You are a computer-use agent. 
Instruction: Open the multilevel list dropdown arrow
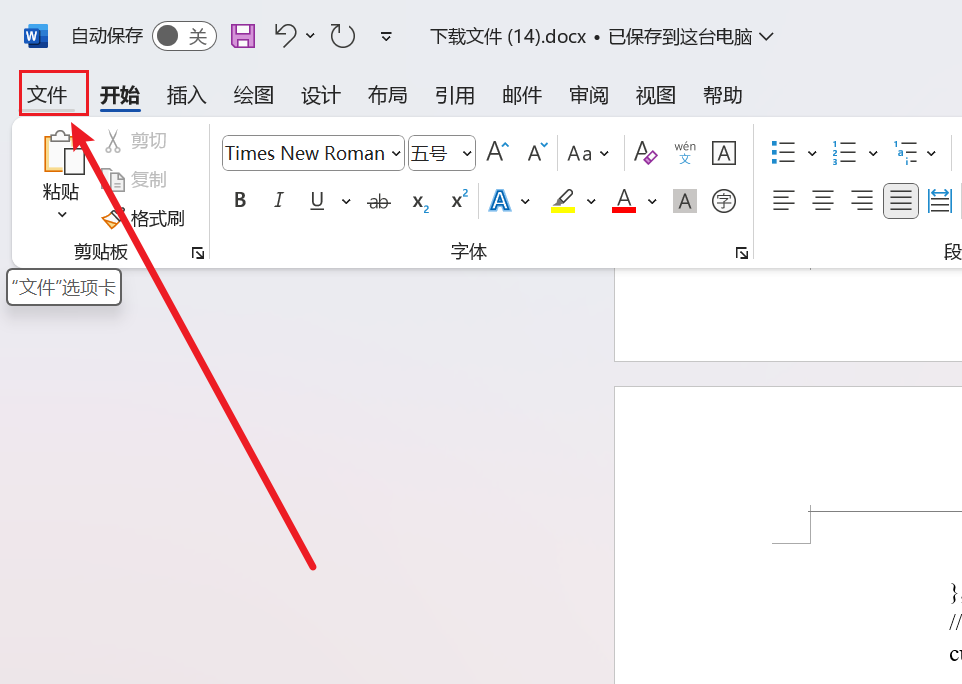931,153
